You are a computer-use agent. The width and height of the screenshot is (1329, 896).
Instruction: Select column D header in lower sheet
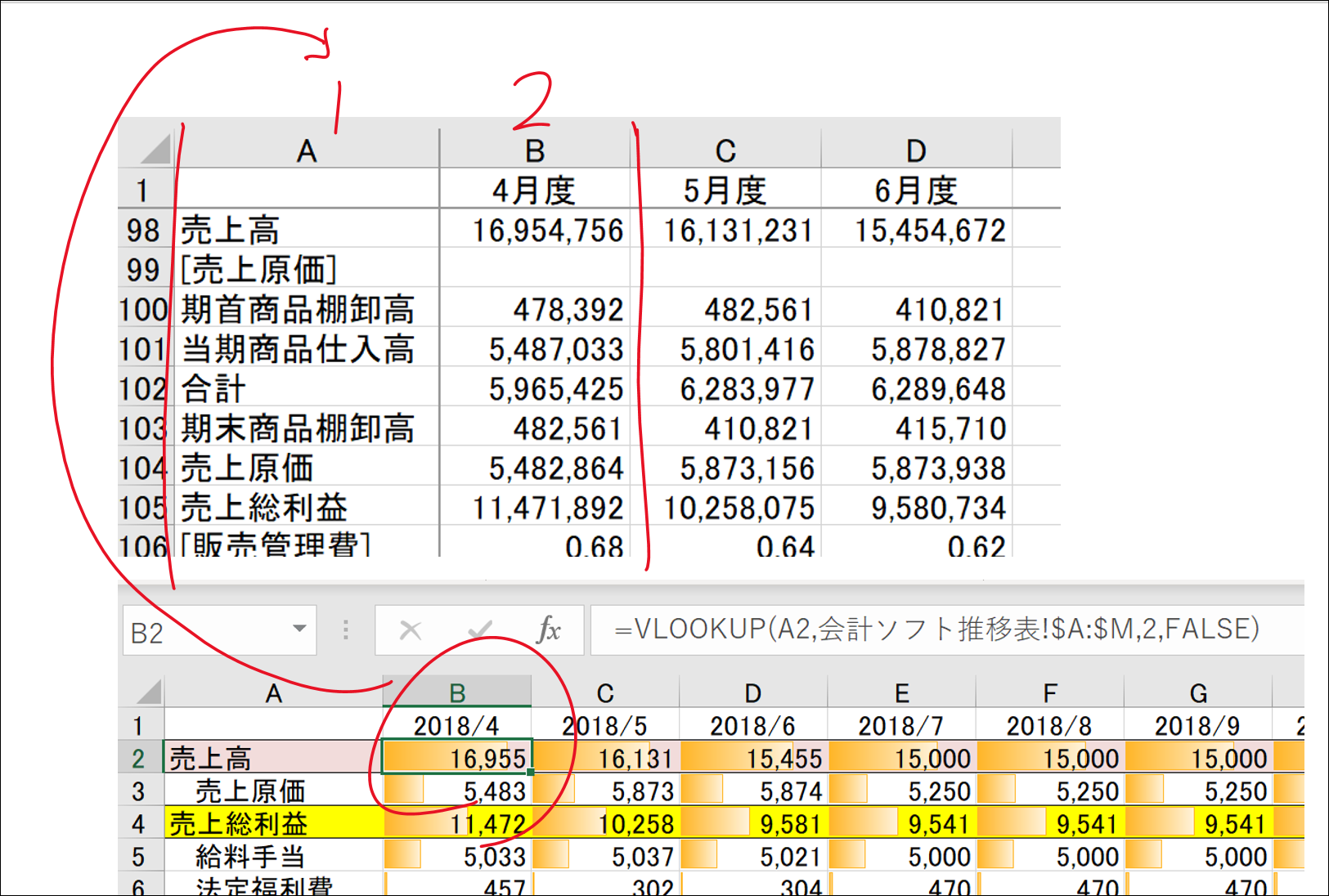pyautogui.click(x=753, y=692)
